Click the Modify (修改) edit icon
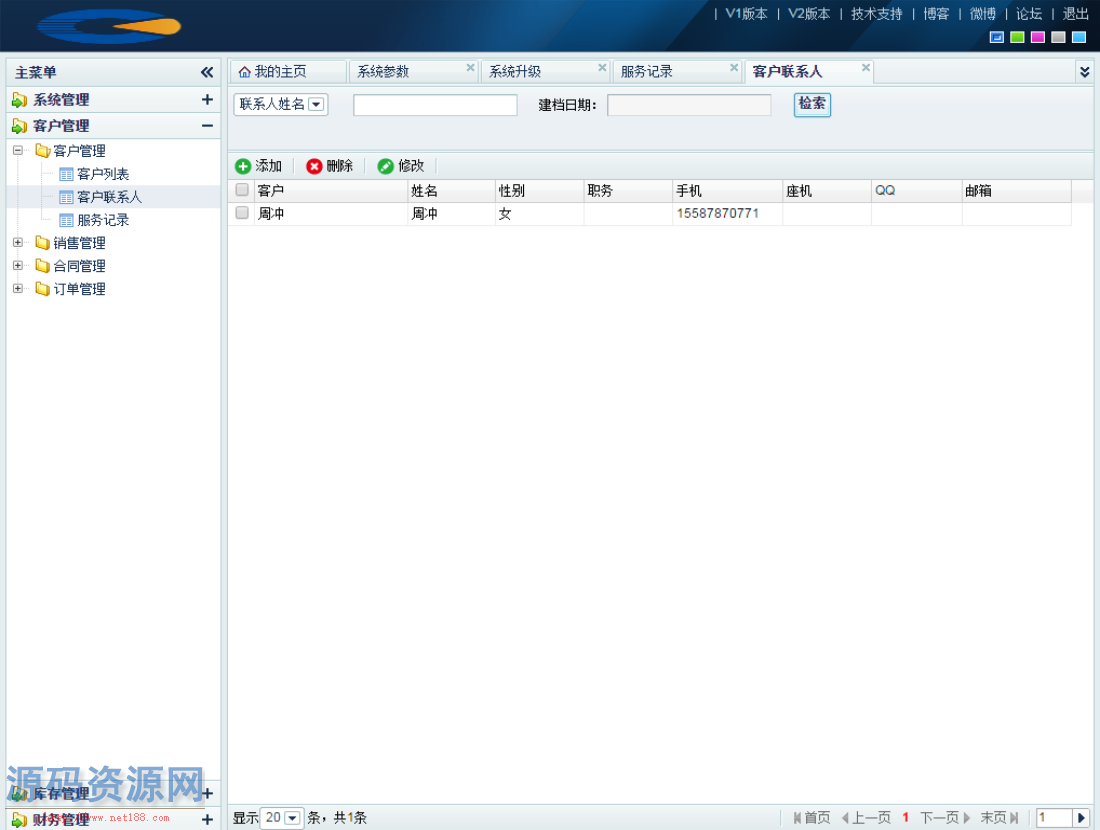Screen dimensions: 1100x830 [x=386, y=166]
